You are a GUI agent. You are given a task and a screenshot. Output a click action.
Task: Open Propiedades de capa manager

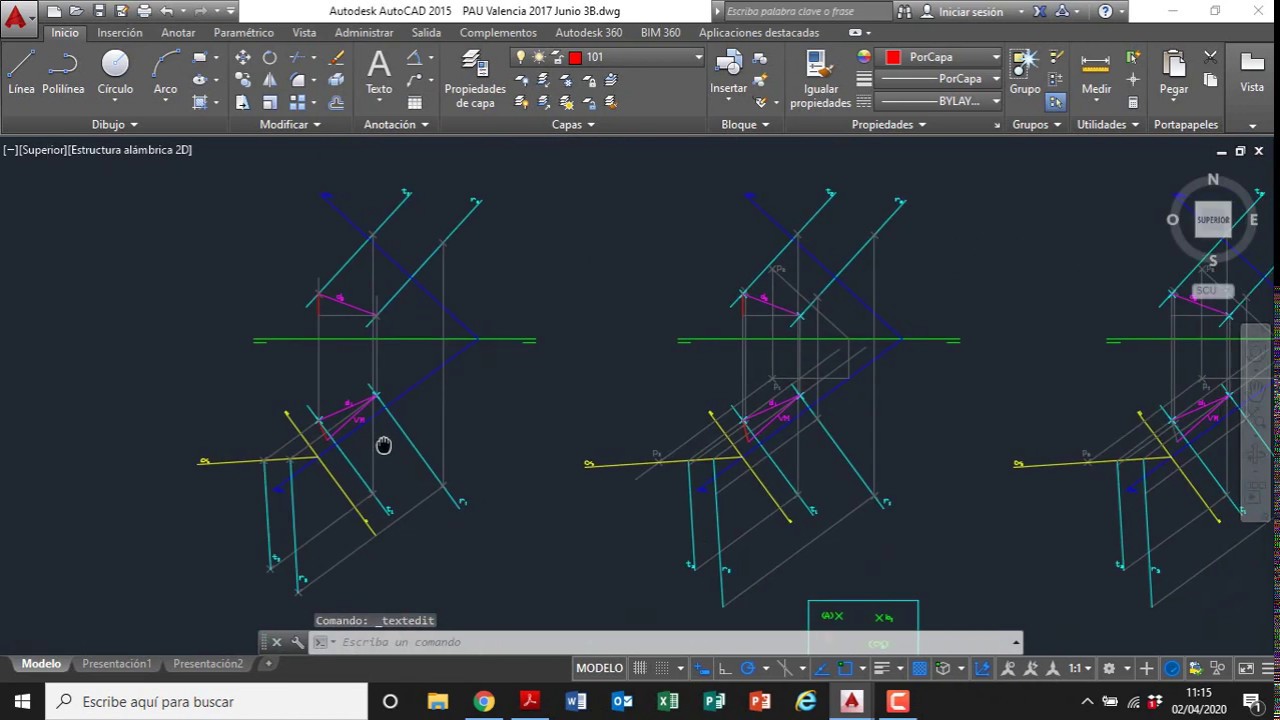(475, 80)
